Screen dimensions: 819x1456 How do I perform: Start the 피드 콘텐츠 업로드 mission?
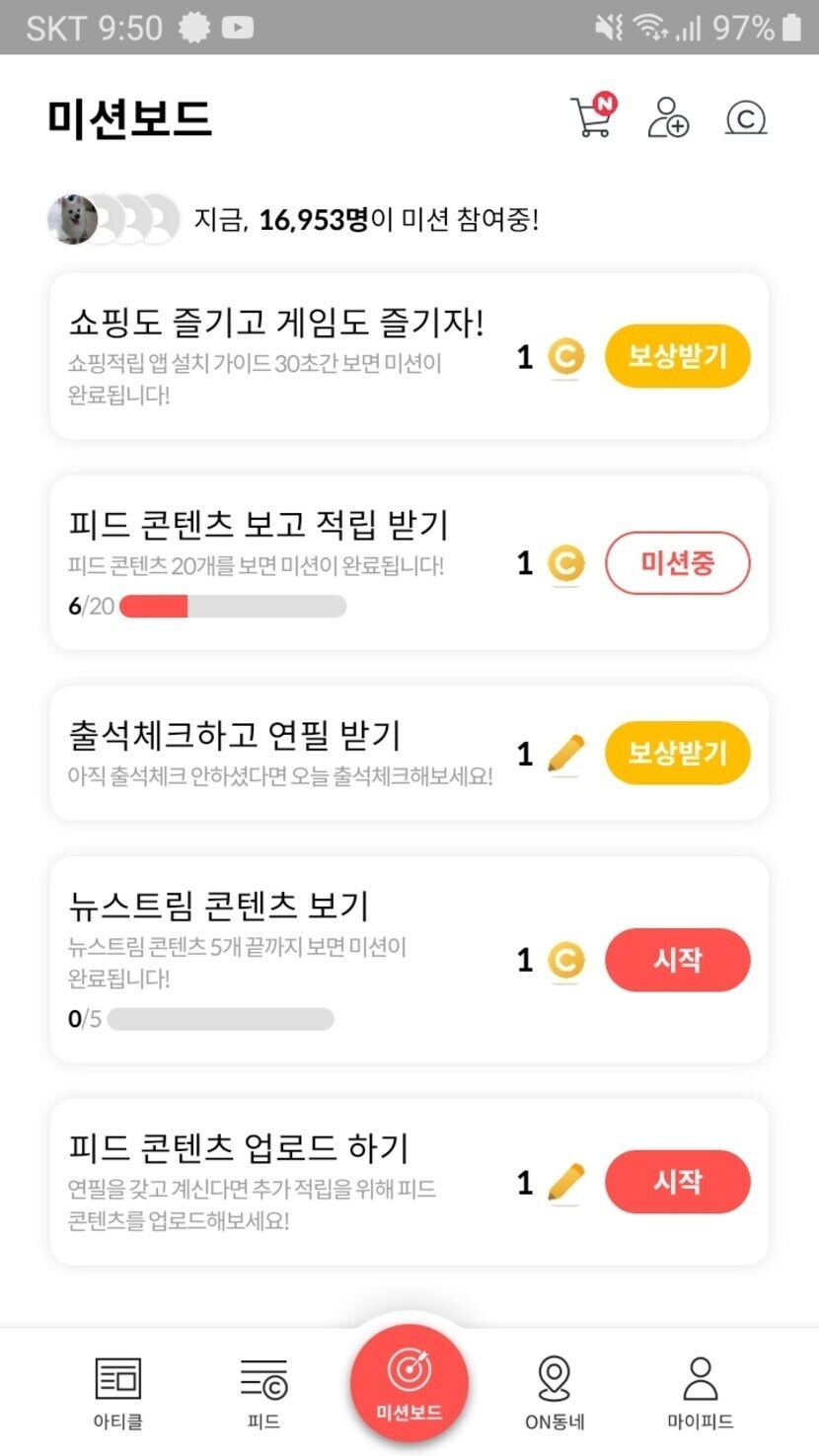tap(677, 1182)
